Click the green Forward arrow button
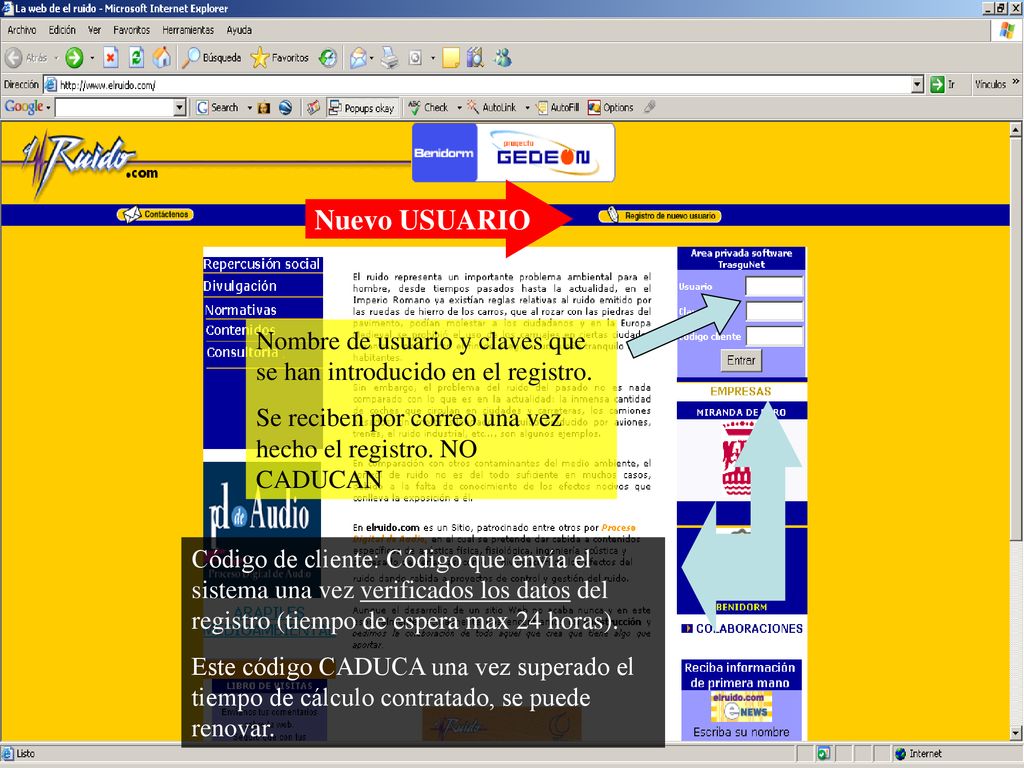This screenshot has height=768, width=1024. pyautogui.click(x=74, y=58)
